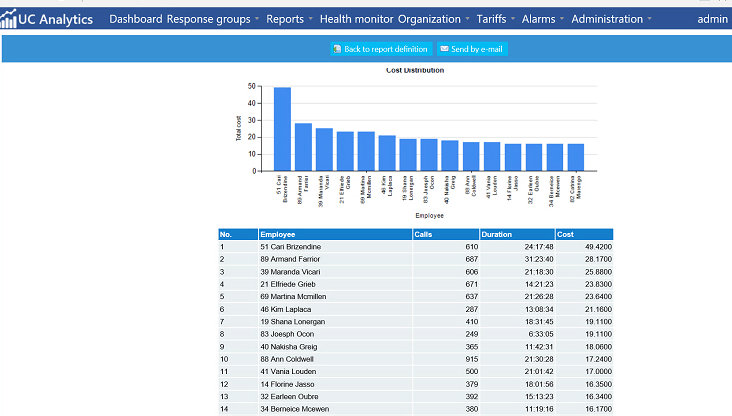Screen dimensions: 732x416
Task: Expand the Response groups dropdown arrow
Action: [257, 19]
